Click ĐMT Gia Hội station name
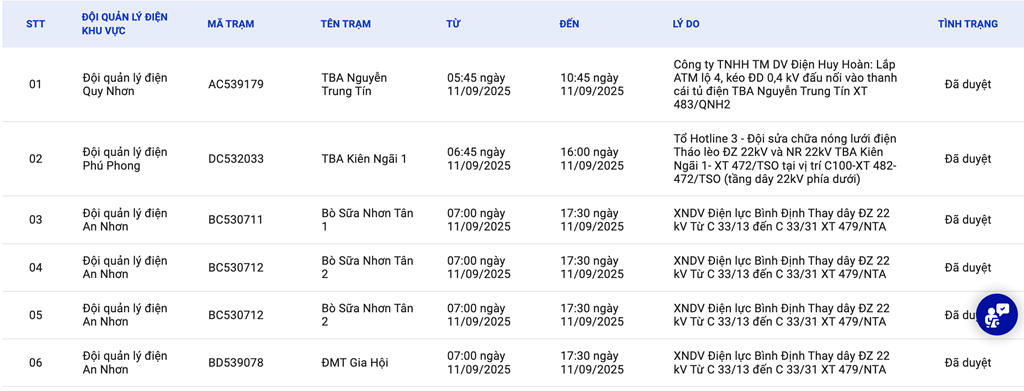Screen dimensions: 1024x391 [x=355, y=362]
